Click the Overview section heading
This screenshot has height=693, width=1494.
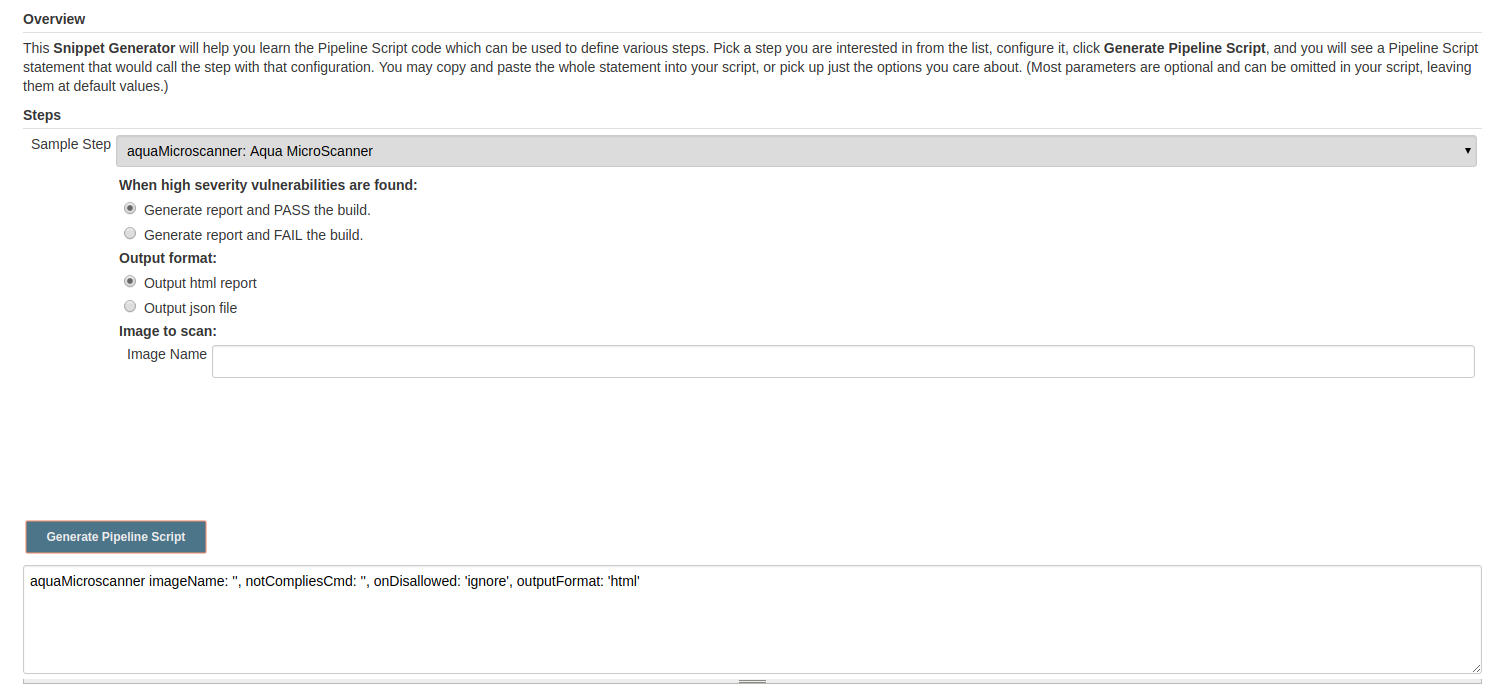54,19
